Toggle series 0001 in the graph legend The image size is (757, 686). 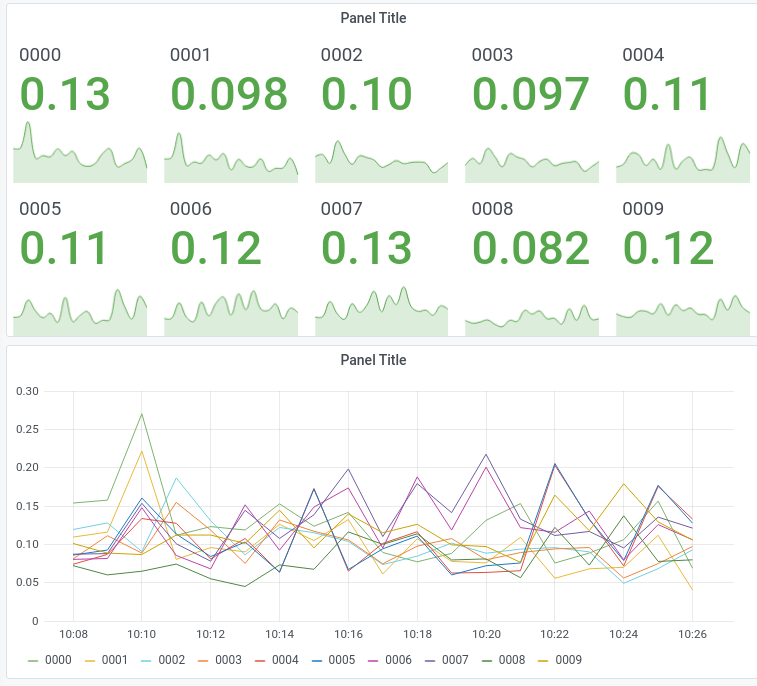tap(106, 659)
